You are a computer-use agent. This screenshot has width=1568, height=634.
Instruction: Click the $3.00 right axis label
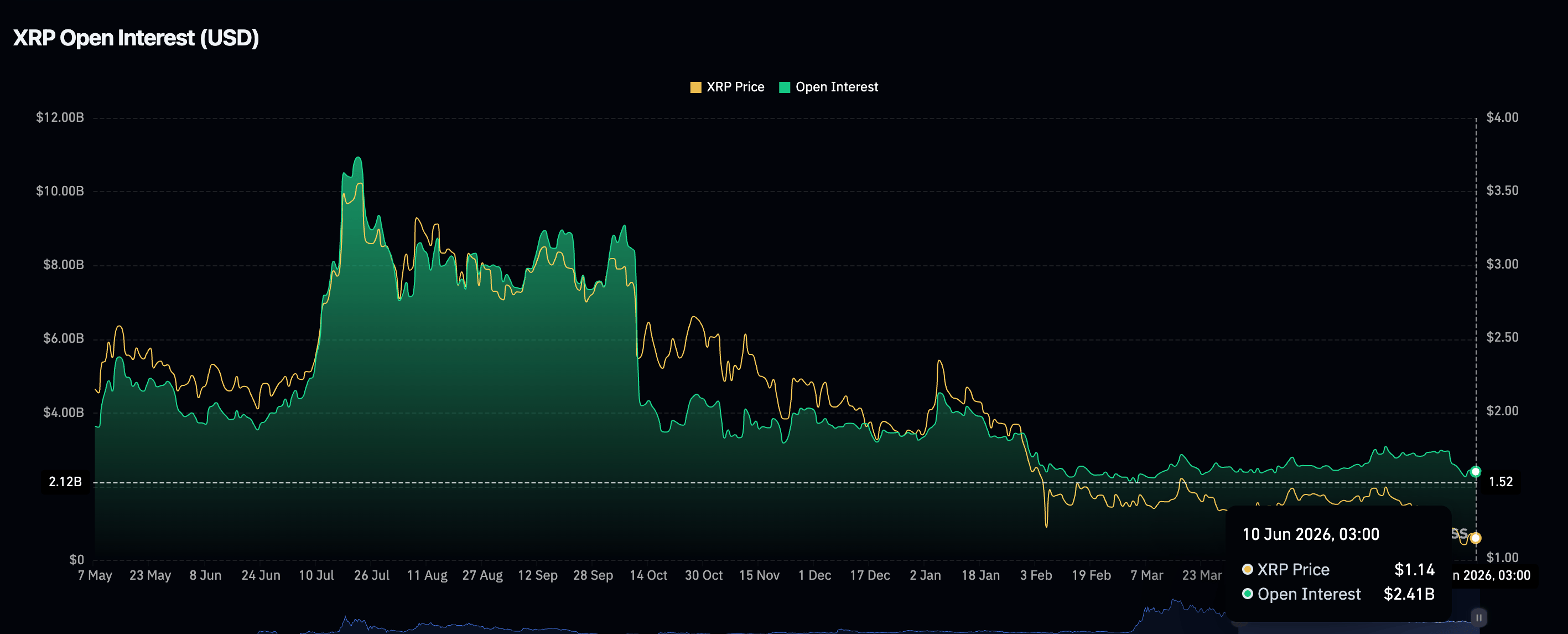tap(1502, 264)
